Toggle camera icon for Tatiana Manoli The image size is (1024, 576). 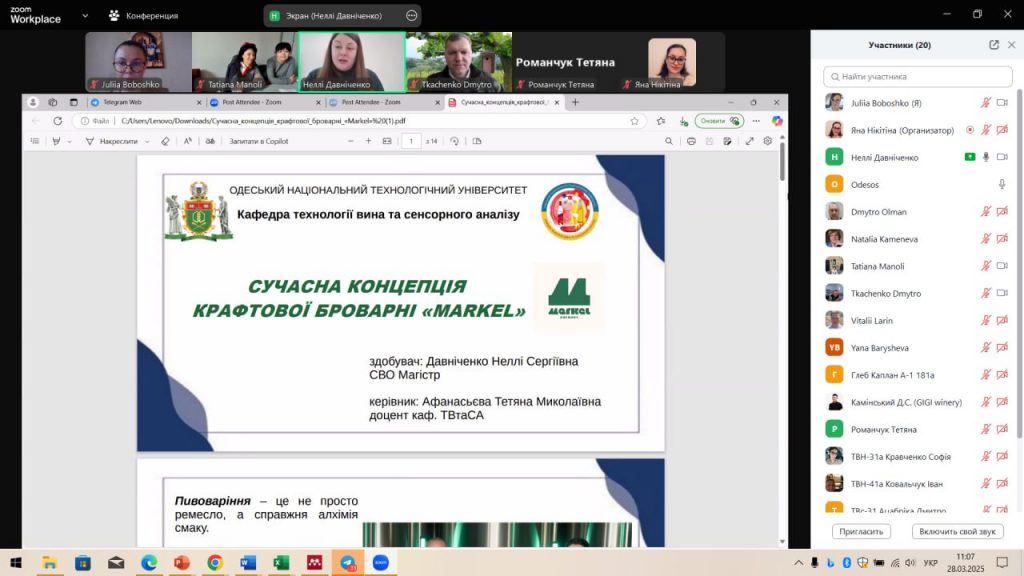(x=1002, y=266)
